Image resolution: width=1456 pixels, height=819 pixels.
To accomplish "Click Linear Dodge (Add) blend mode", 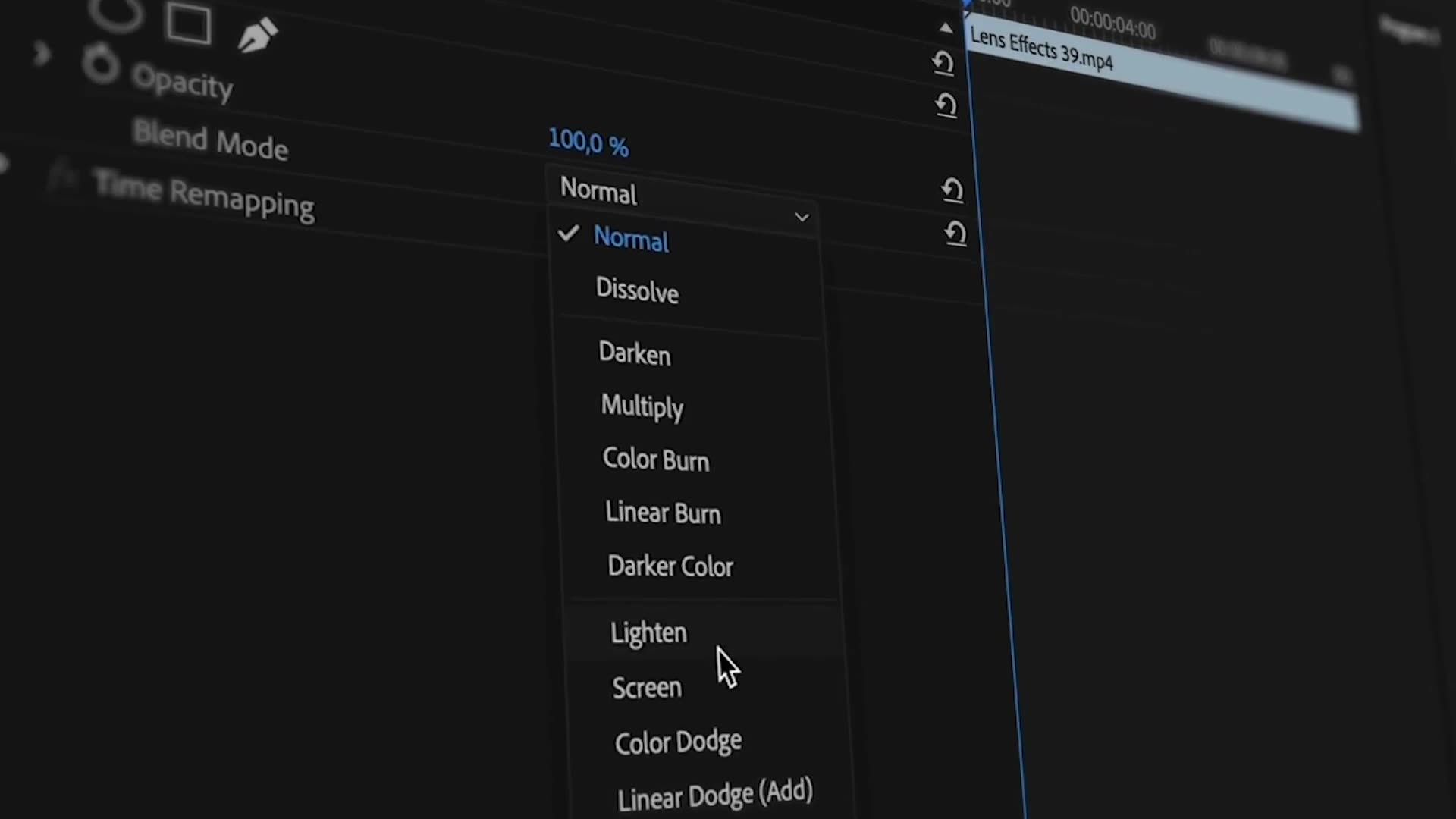I will (716, 793).
